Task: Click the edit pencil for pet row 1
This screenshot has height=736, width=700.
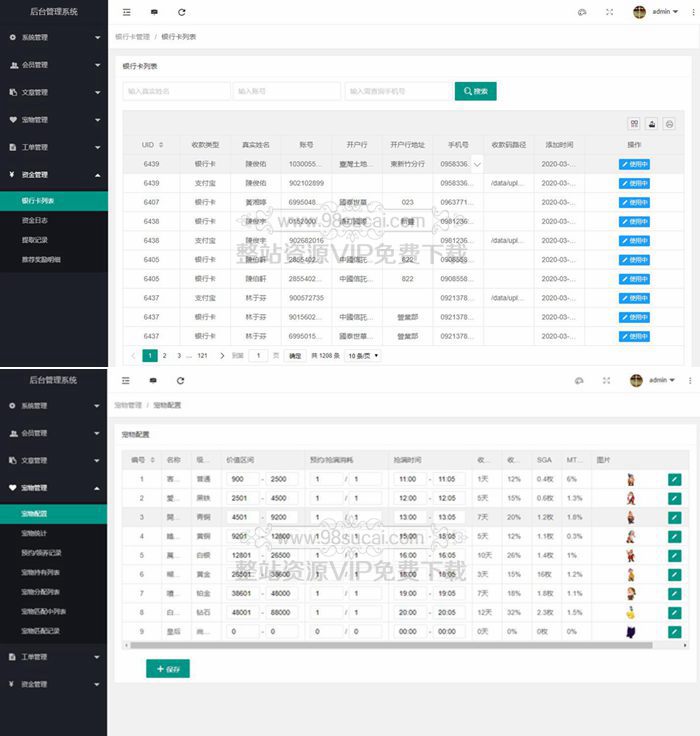Action: tap(674, 479)
